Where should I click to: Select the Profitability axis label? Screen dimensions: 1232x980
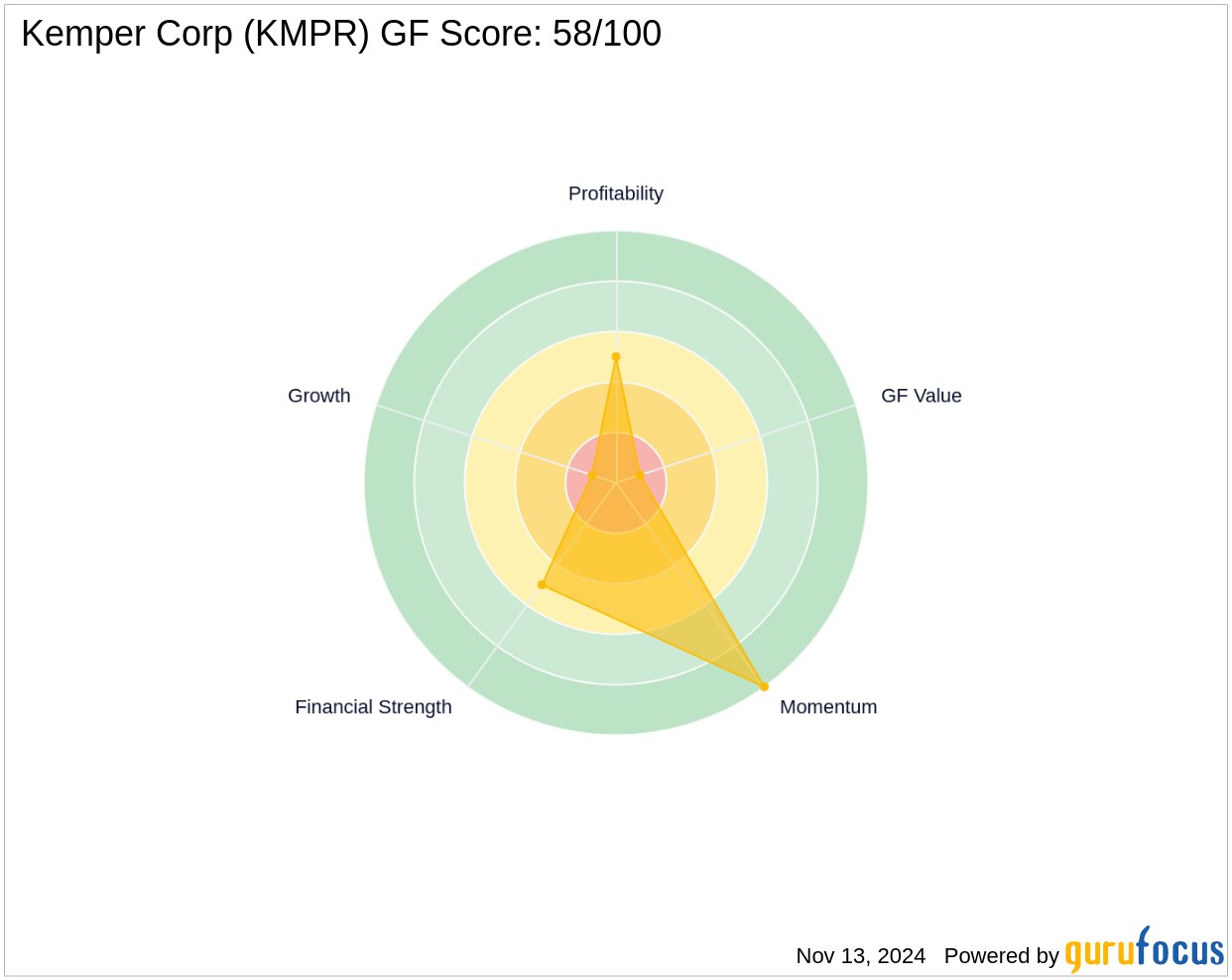coord(616,193)
